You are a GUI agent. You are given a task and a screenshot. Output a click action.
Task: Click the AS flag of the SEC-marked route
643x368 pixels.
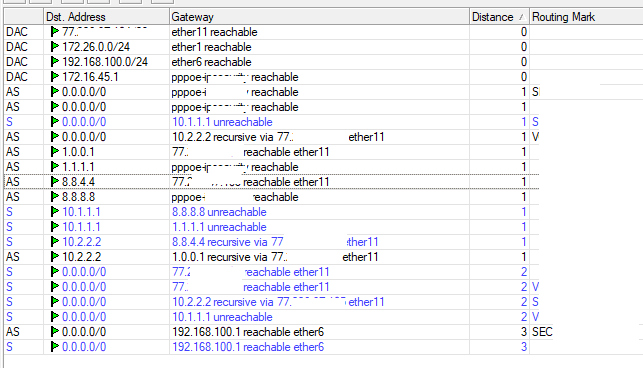(13, 332)
